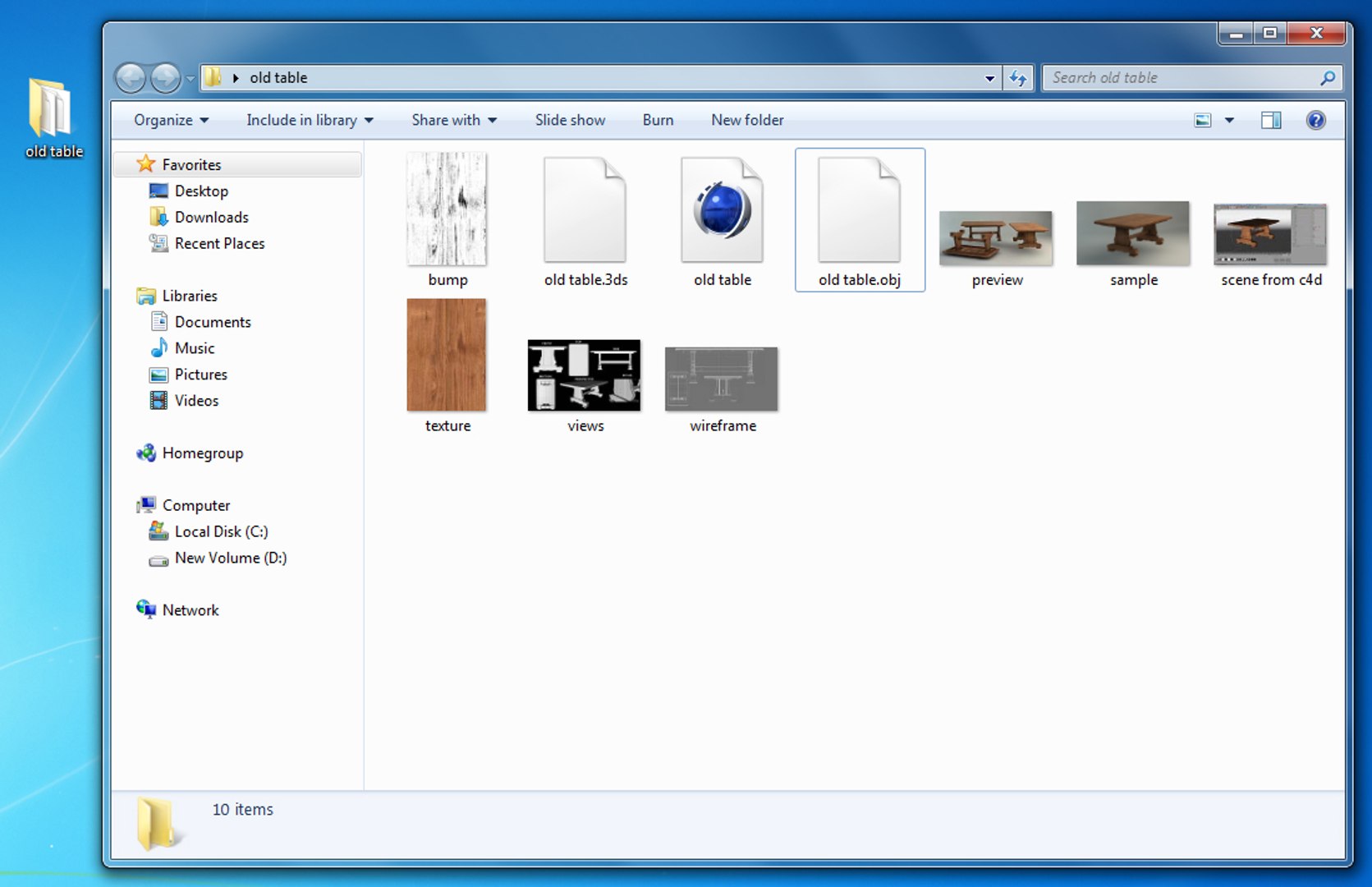Refresh the old table folder
Image resolution: width=1372 pixels, height=887 pixels.
coord(1018,78)
